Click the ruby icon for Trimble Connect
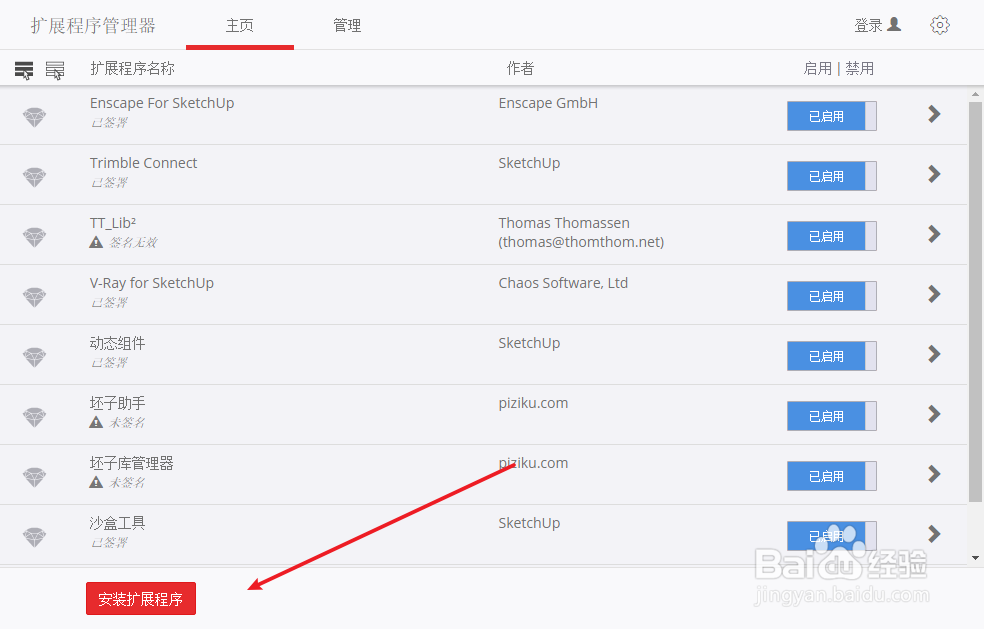Viewport: 984px width, 629px height. click(x=35, y=177)
